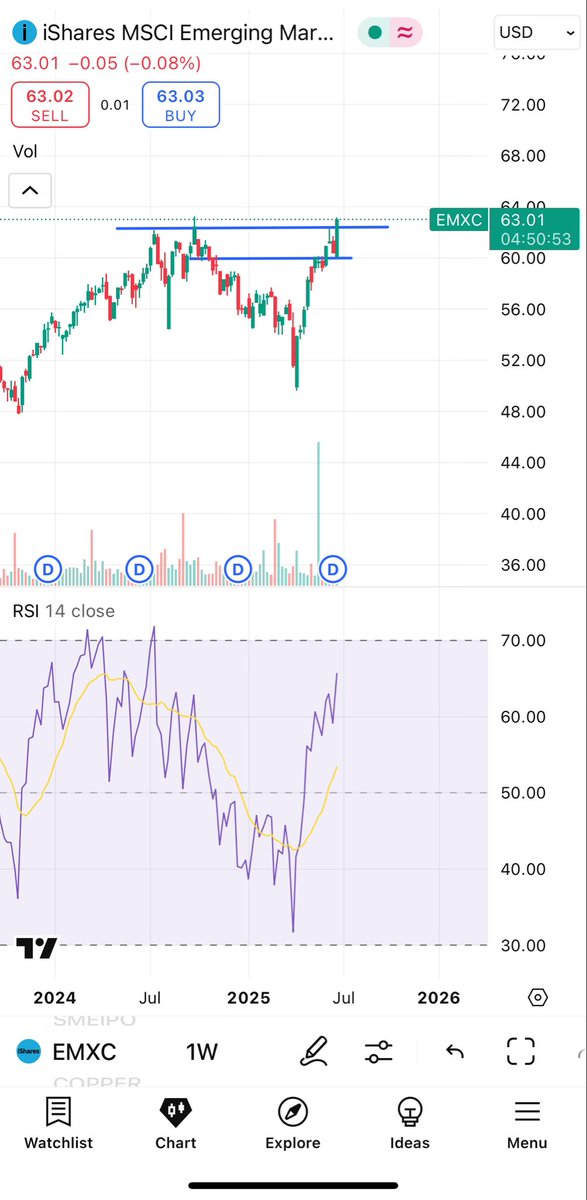Tap the 2024 time axis label
The height and width of the screenshot is (1200, 587).
point(54,998)
